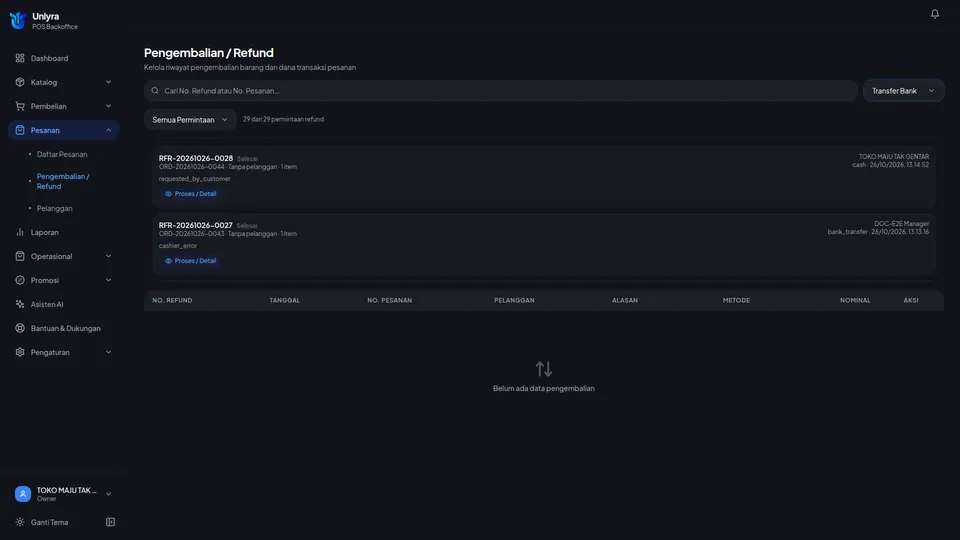The height and width of the screenshot is (540, 960).
Task: Click the Asisten AI sparkle icon
Action: (20, 304)
